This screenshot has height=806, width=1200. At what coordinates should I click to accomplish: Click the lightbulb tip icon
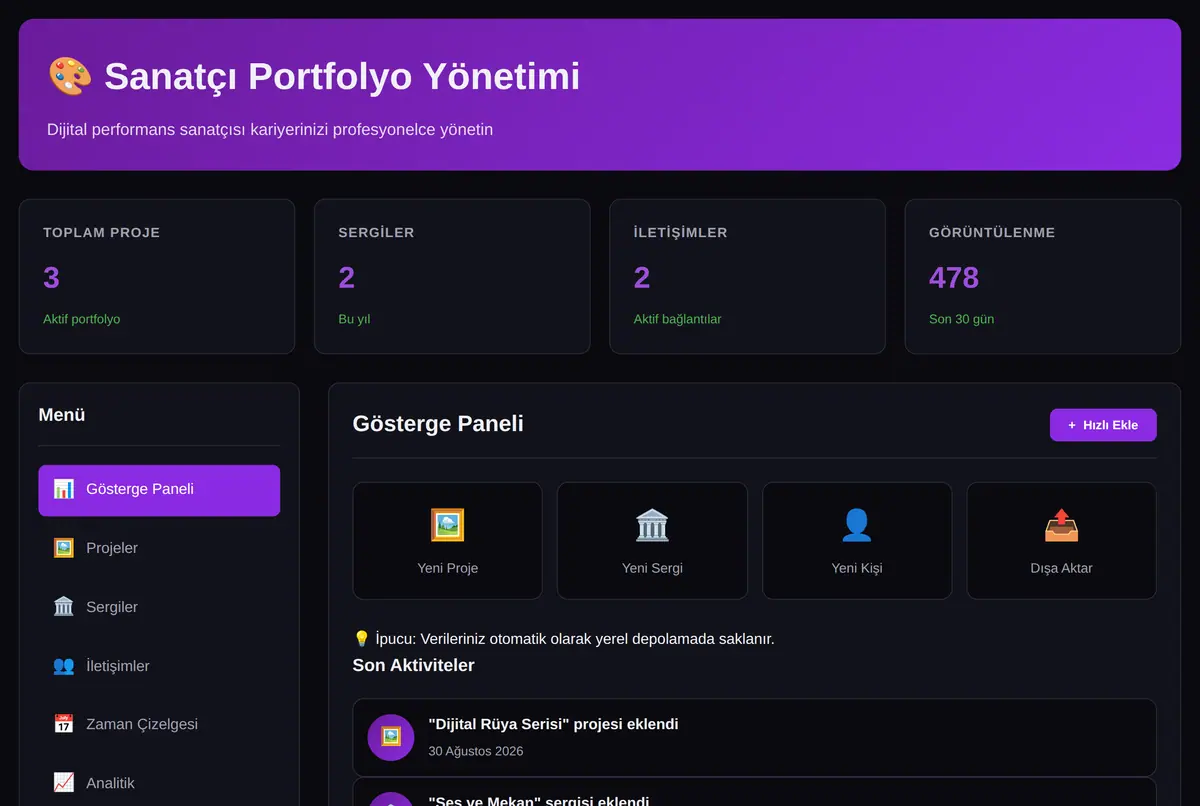(362, 638)
